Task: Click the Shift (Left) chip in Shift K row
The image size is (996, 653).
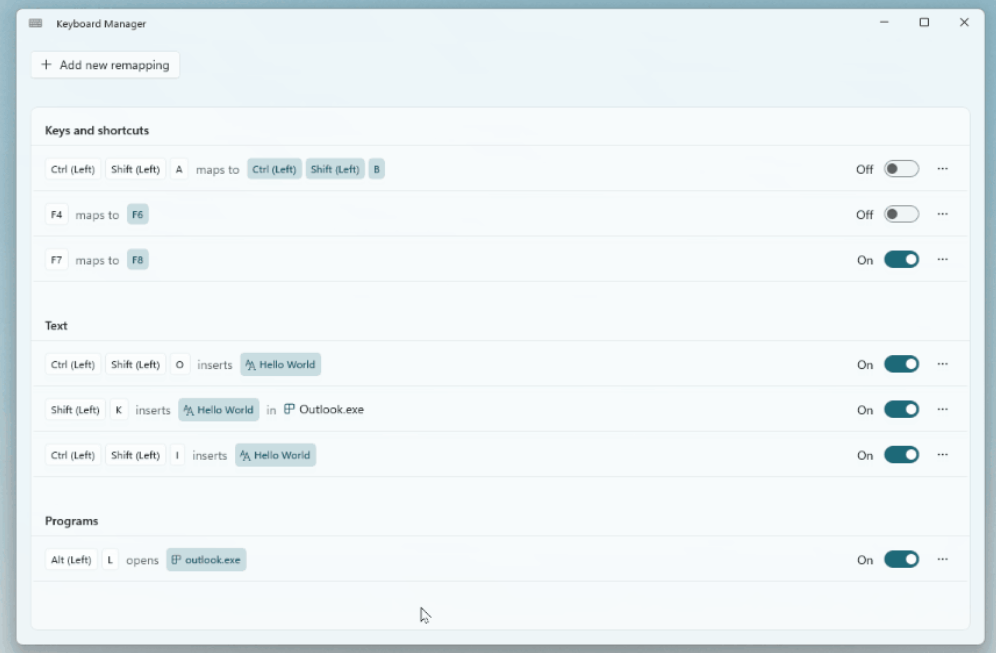Action: (75, 410)
